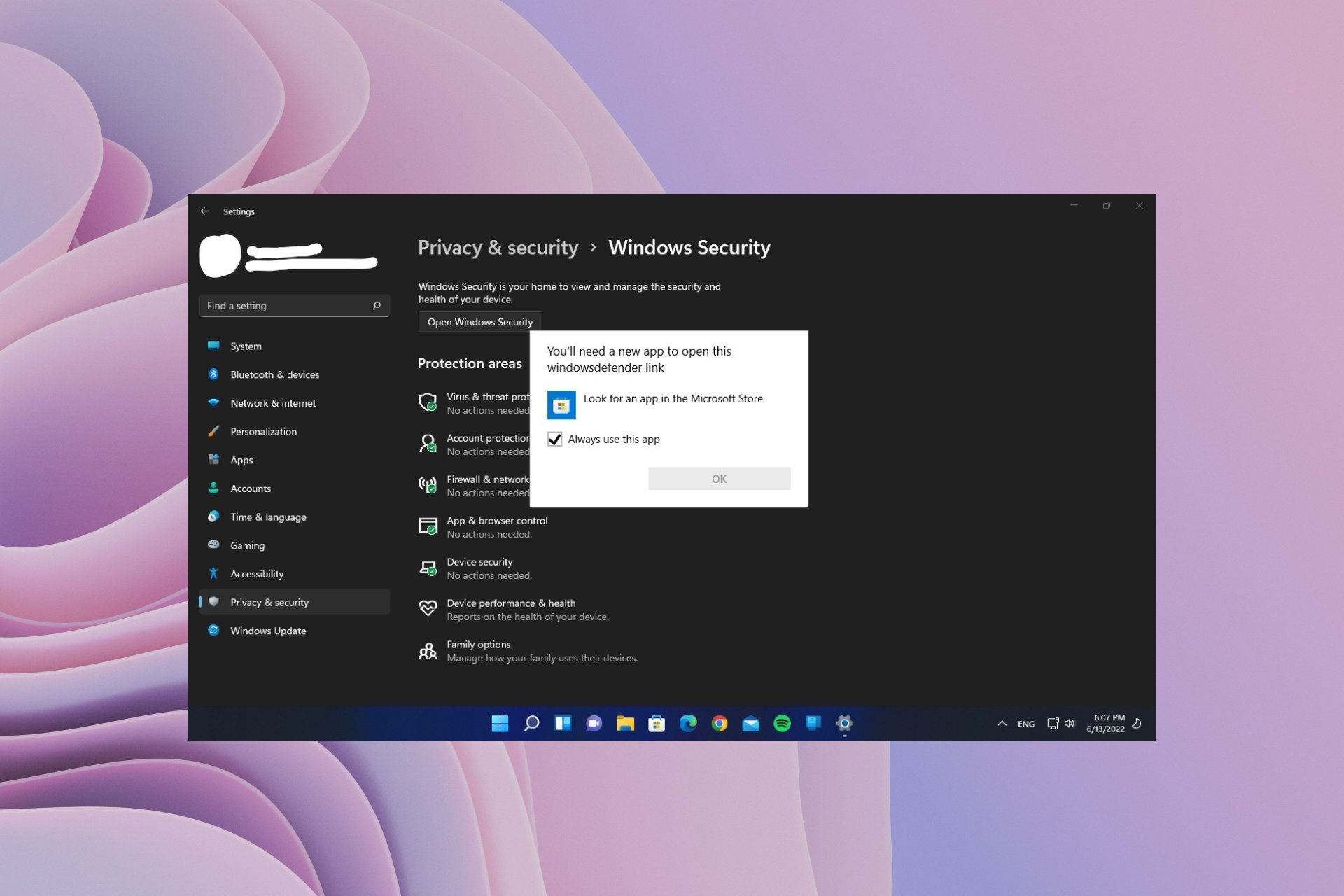Open the Chat icon on taskbar

click(x=594, y=724)
